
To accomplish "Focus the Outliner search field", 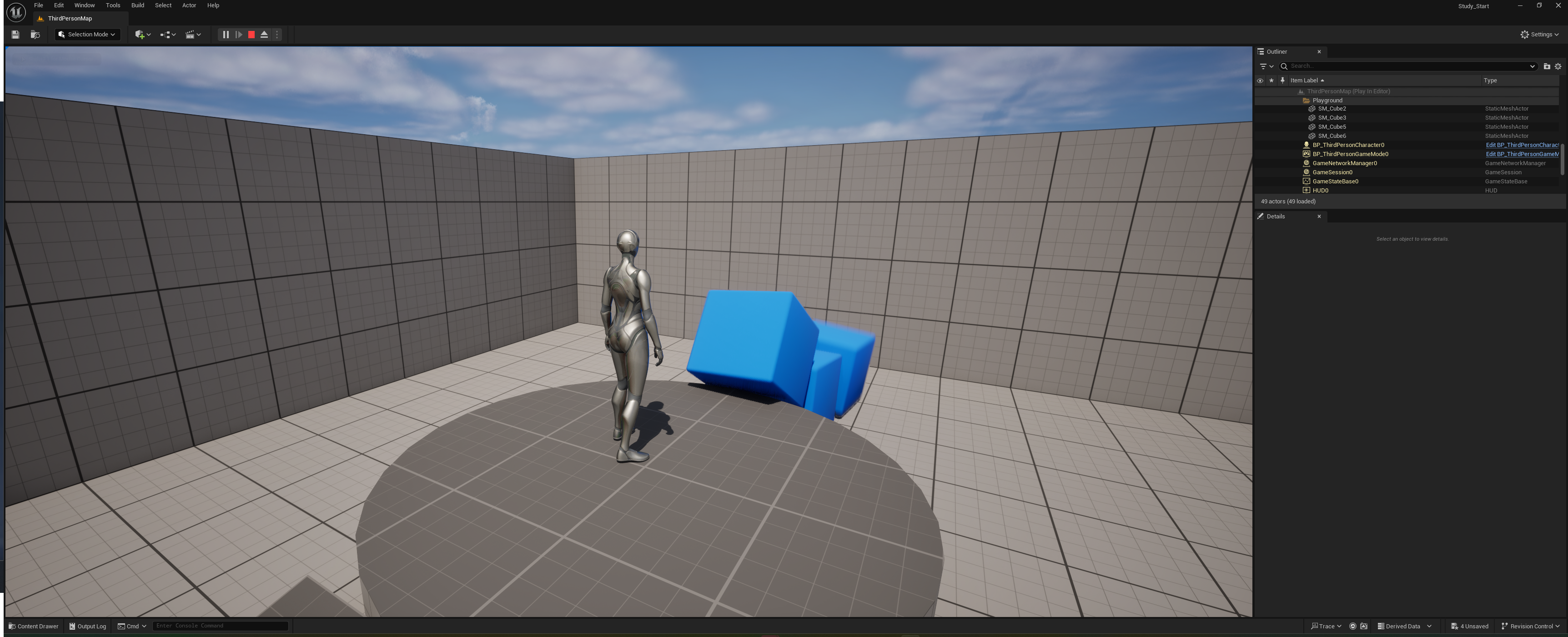I will click(1407, 66).
